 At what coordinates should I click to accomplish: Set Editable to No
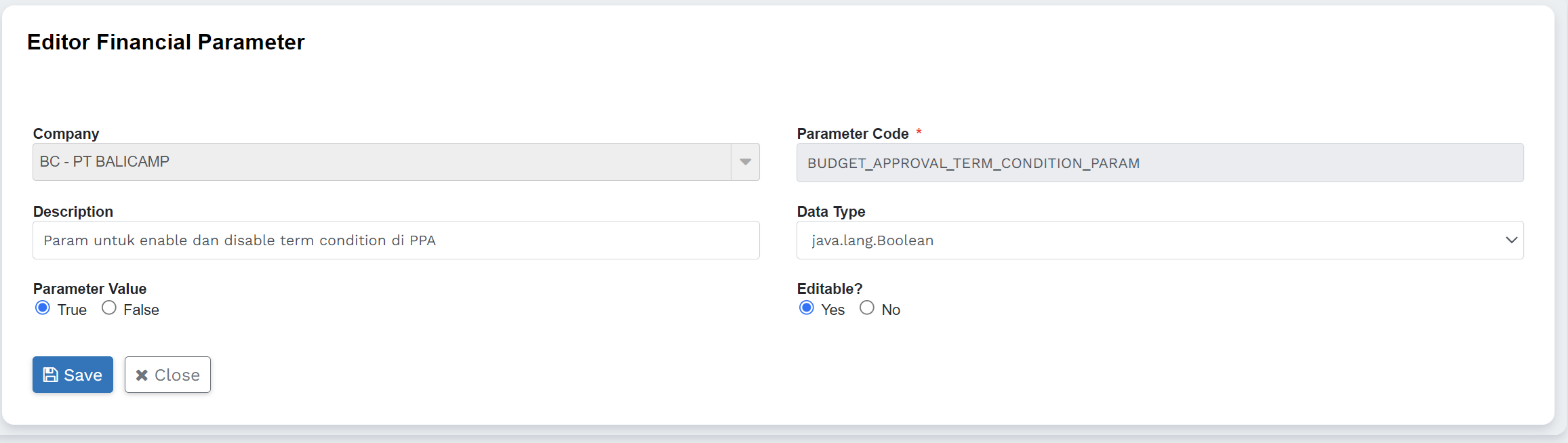(x=867, y=308)
